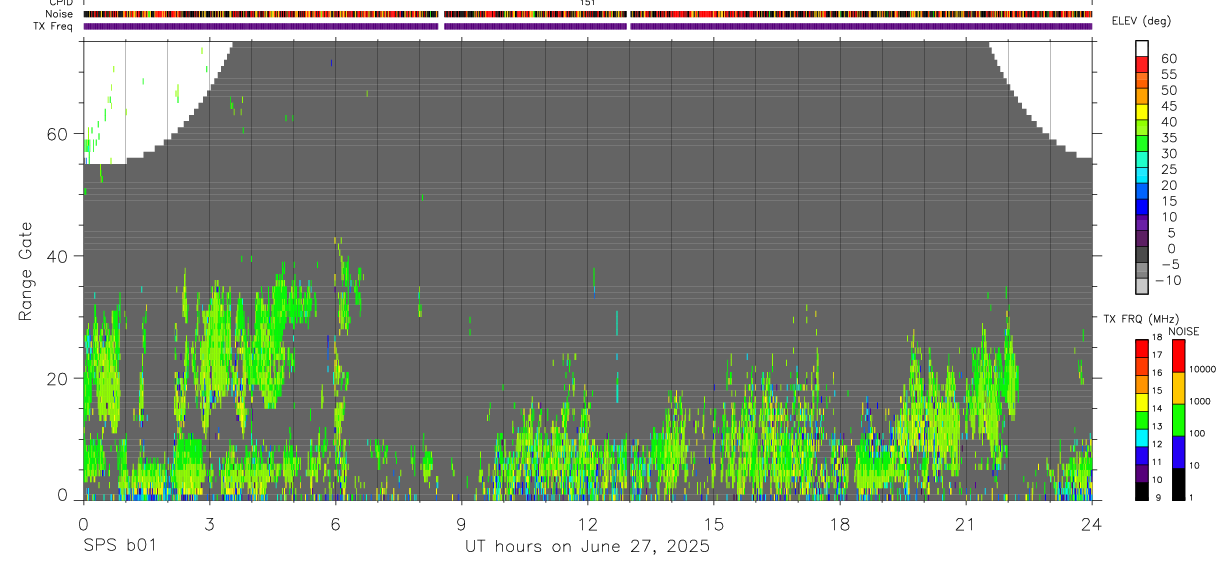Click the '21' tick label on time axis
This screenshot has width=1228, height=567.
(x=966, y=523)
